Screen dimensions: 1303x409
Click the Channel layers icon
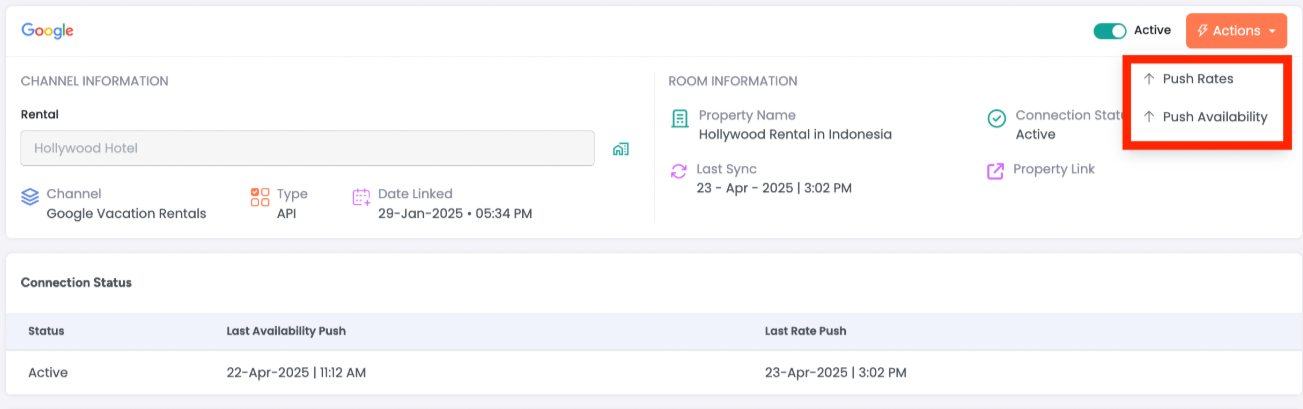(x=30, y=198)
